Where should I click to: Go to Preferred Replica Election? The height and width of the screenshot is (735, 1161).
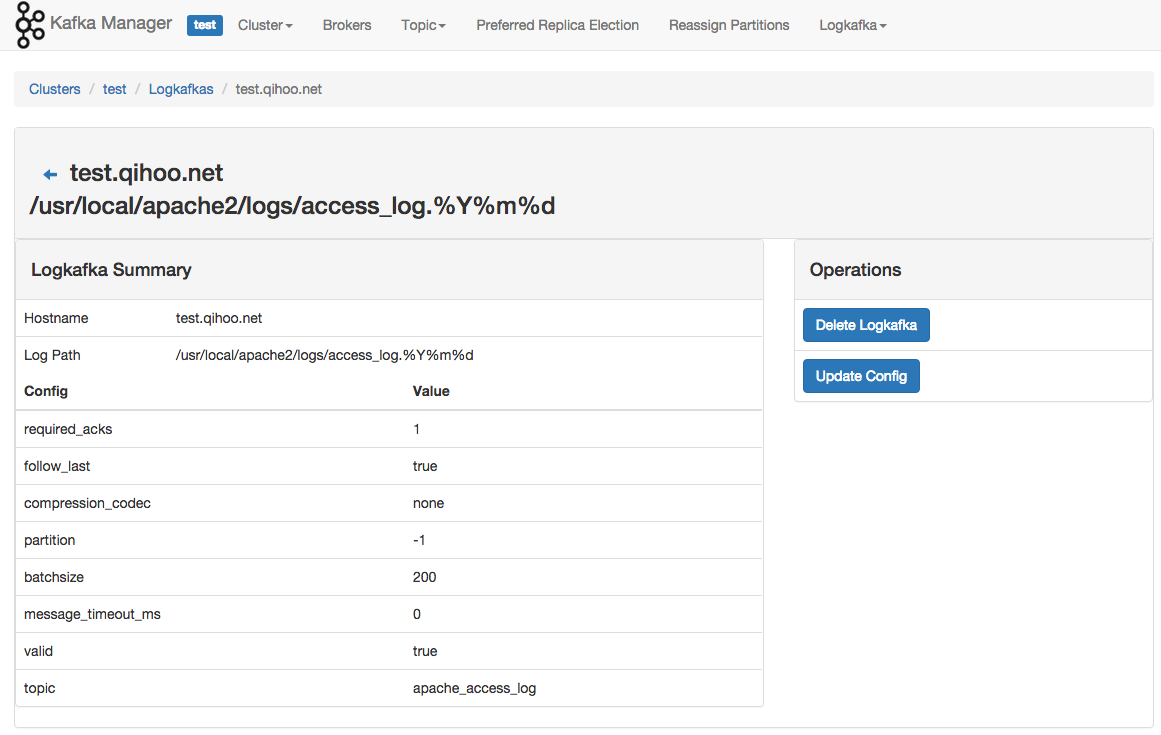[x=558, y=25]
